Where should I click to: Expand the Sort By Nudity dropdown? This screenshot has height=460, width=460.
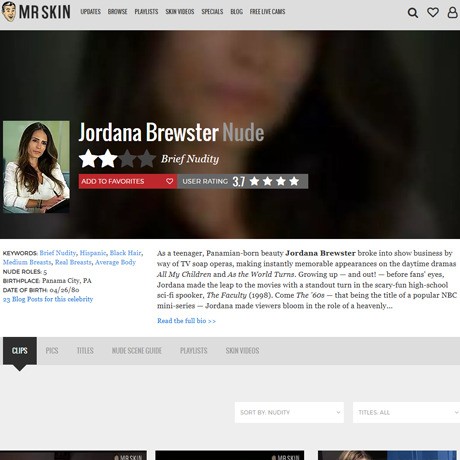[289, 412]
